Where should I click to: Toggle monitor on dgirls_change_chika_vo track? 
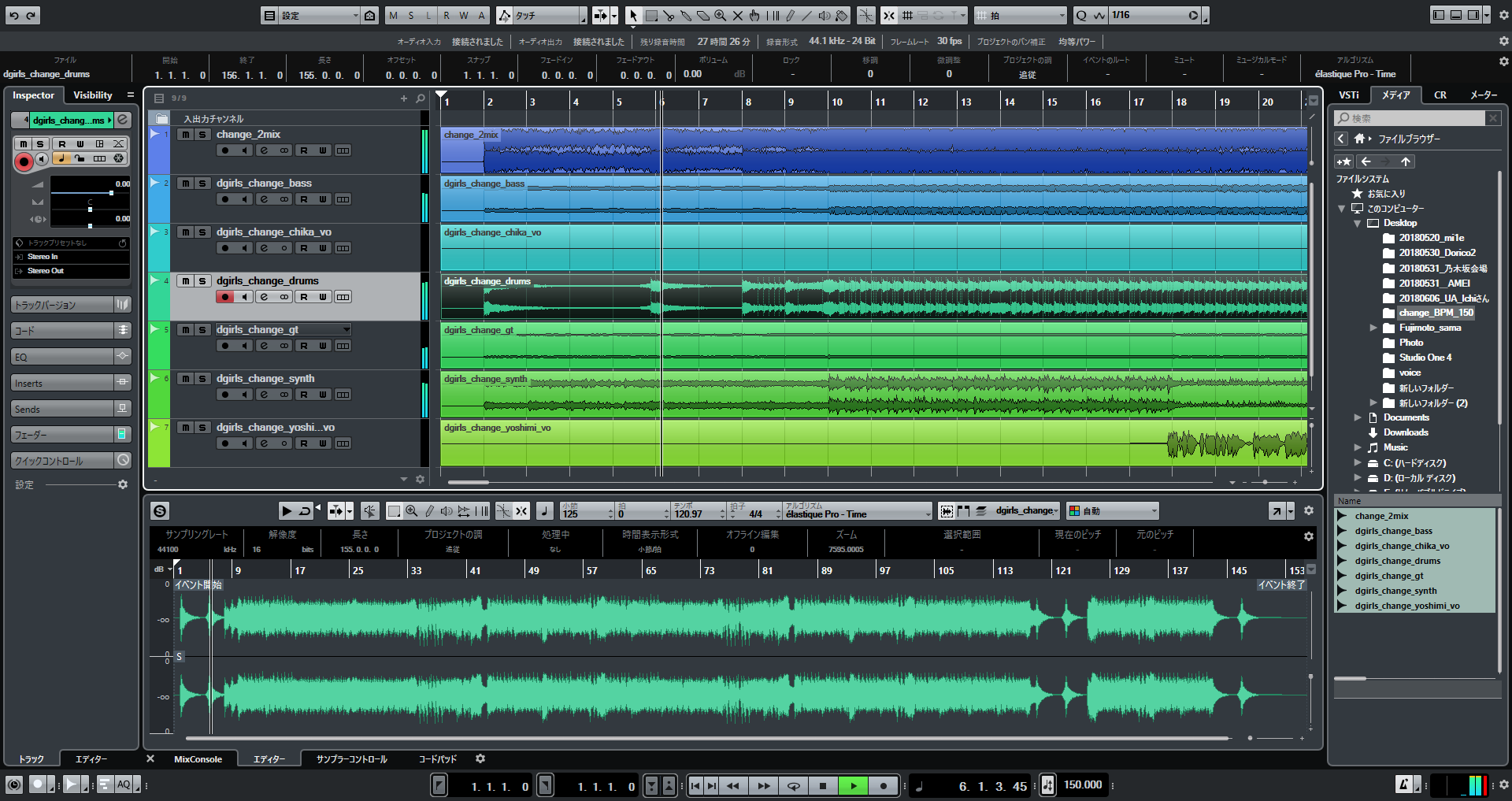(x=245, y=248)
